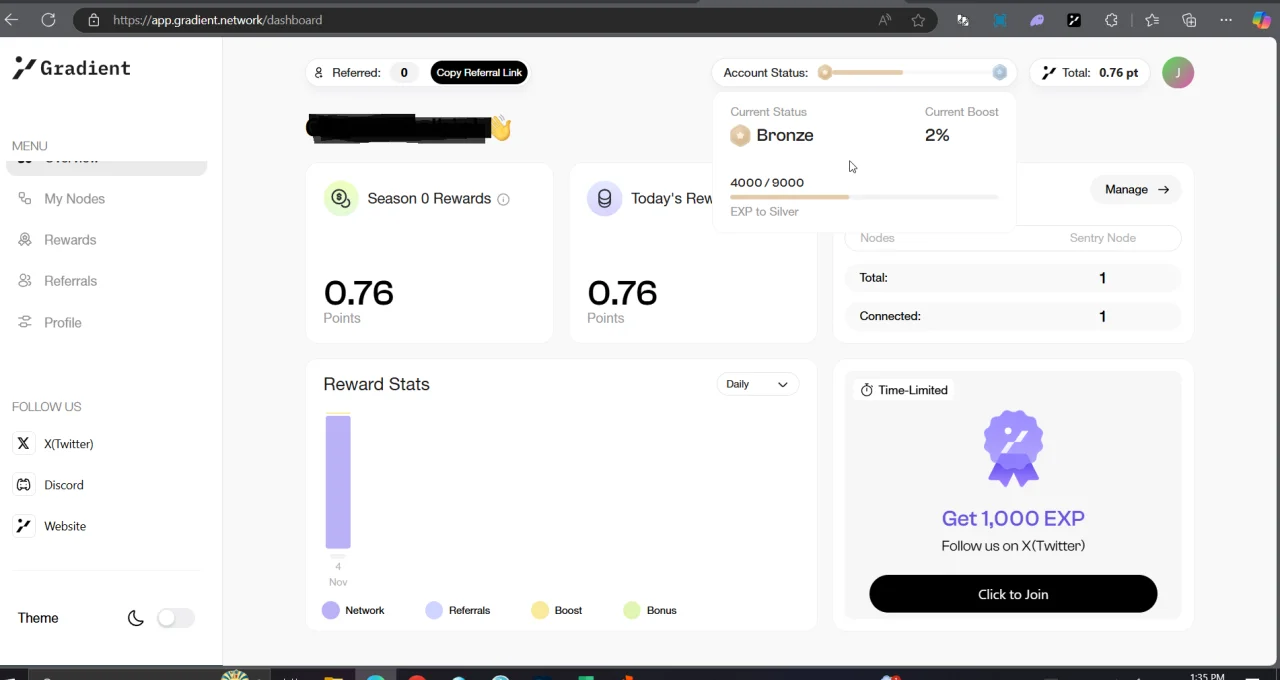Viewport: 1280px width, 680px height.
Task: Click the Account Status progress slider
Action: tap(911, 72)
